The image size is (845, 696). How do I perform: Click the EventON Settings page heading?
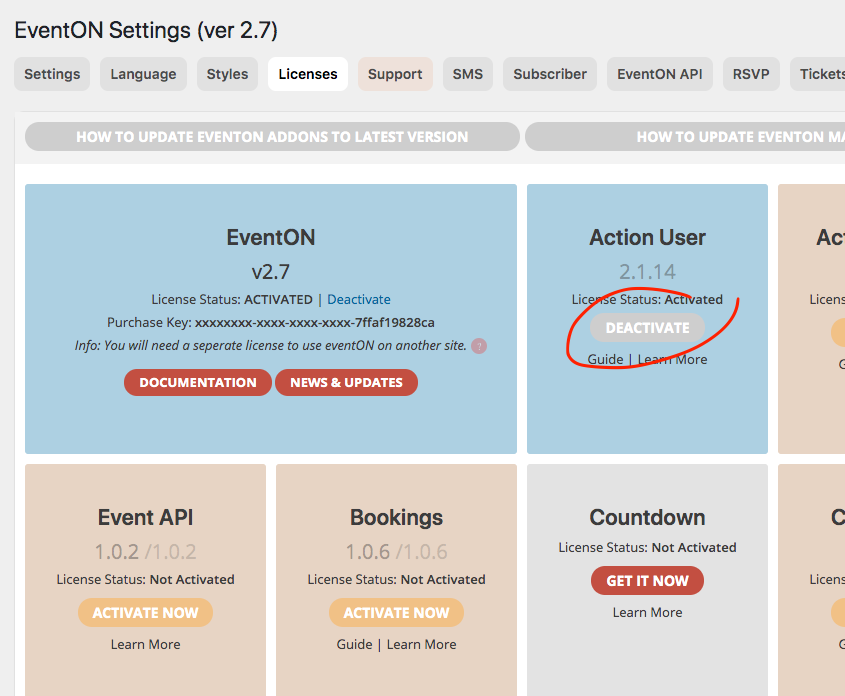(x=146, y=30)
